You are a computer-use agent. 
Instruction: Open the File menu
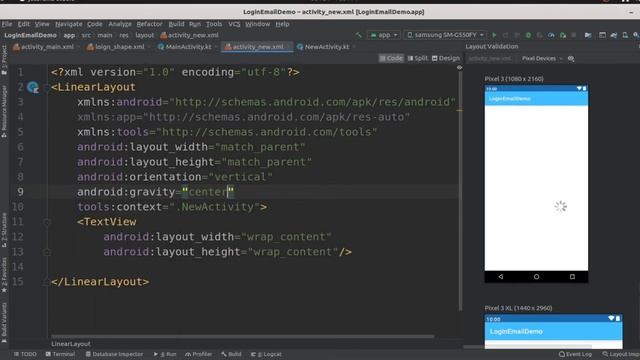7,24
